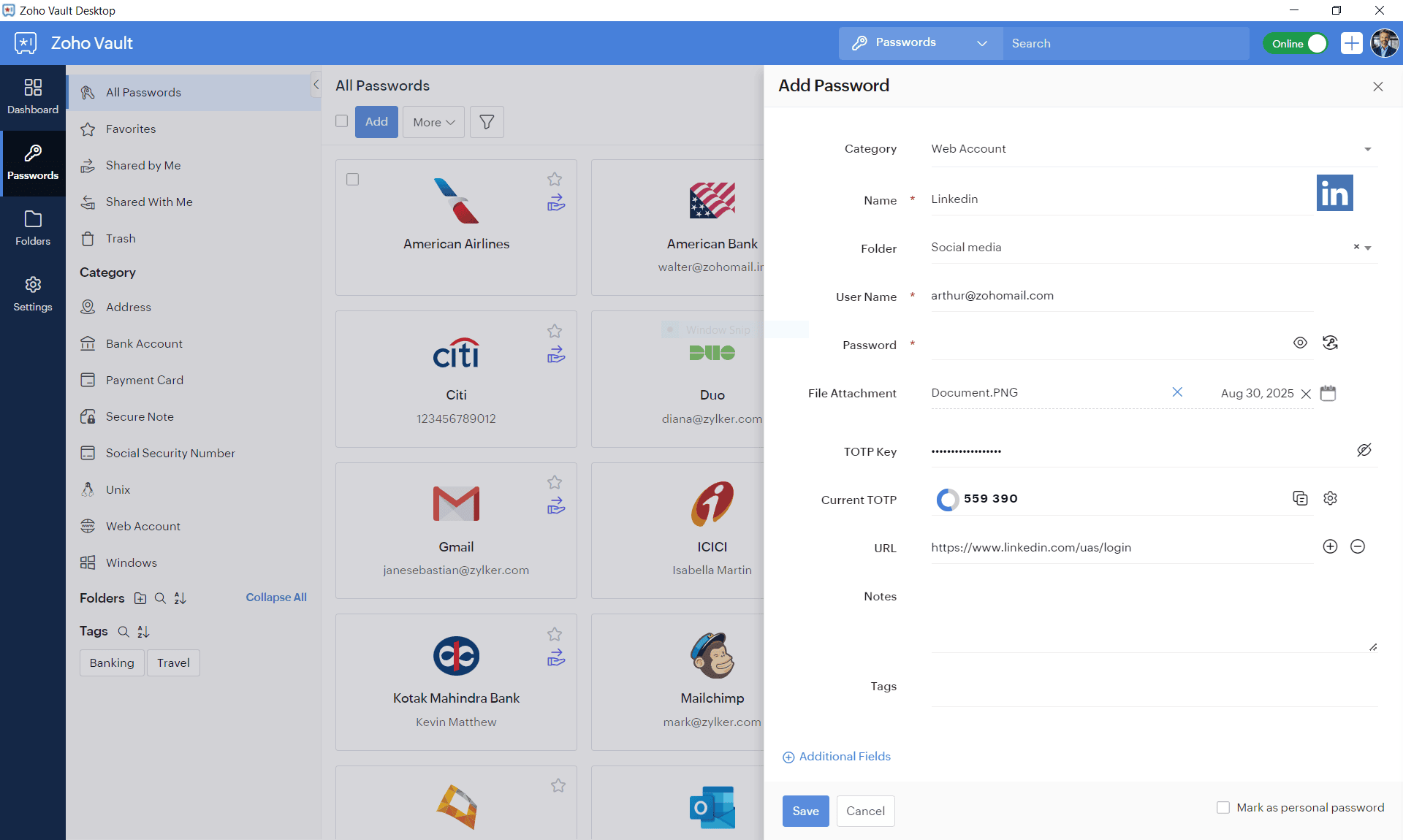
Task: Click the TOTP countdown progress ring
Action: 947,499
